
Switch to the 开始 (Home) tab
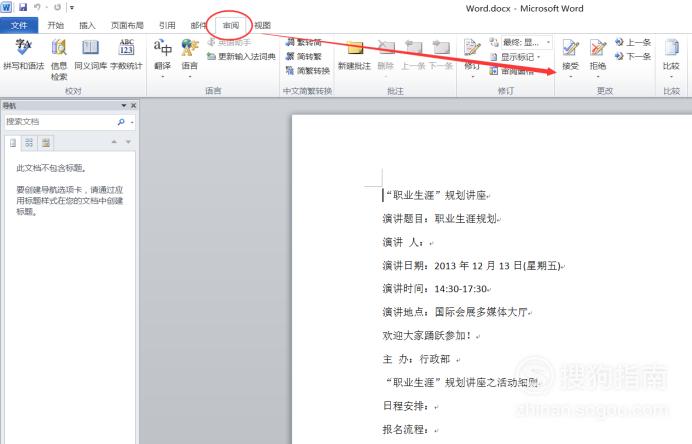pyautogui.click(x=56, y=26)
